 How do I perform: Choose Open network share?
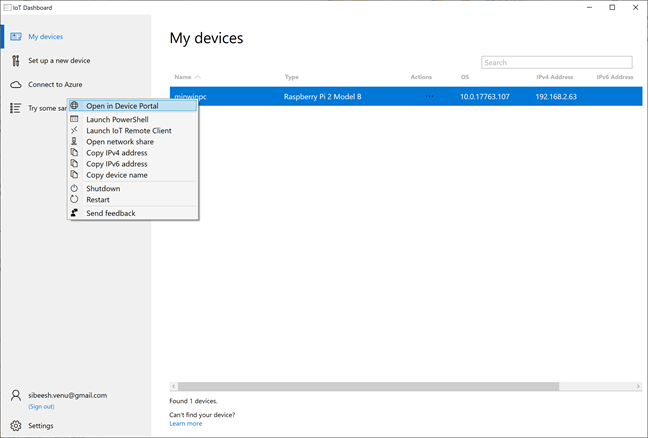pyautogui.click(x=132, y=142)
